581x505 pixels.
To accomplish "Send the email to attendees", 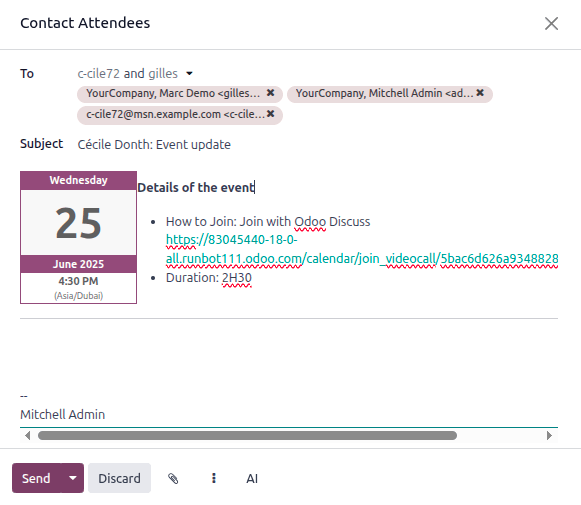I will tap(37, 478).
